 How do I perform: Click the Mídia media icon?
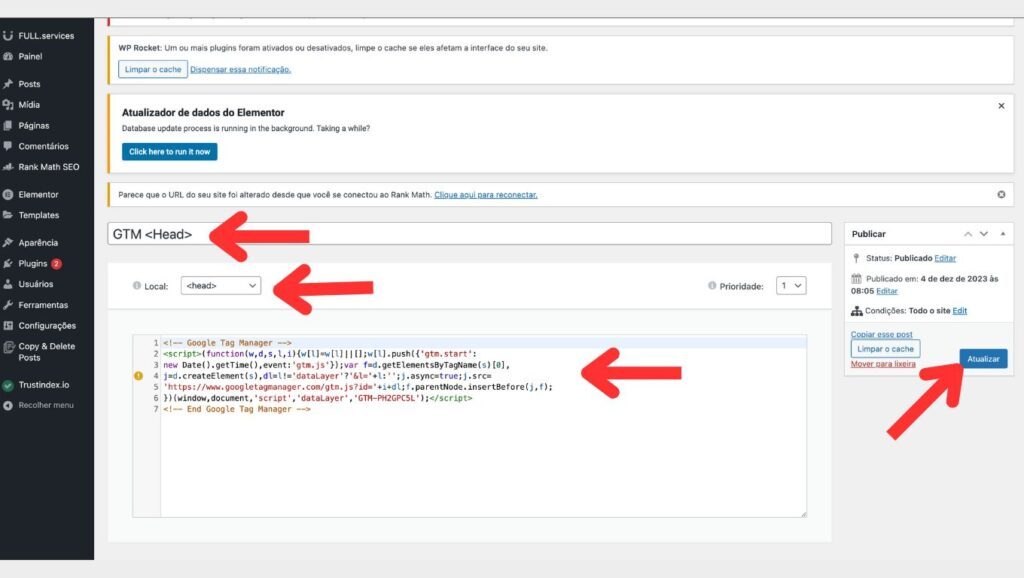pos(8,104)
